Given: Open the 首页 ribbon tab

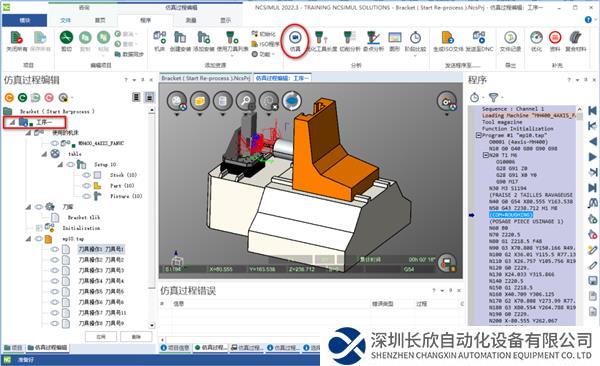Looking at the screenshot, I should 100,20.
